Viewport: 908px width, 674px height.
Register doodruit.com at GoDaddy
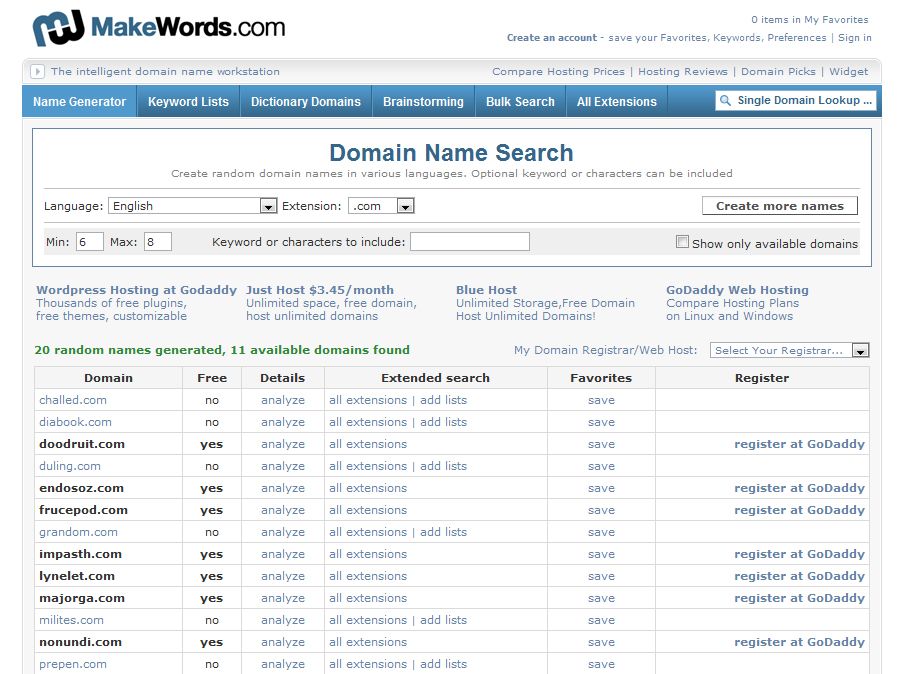(x=799, y=444)
